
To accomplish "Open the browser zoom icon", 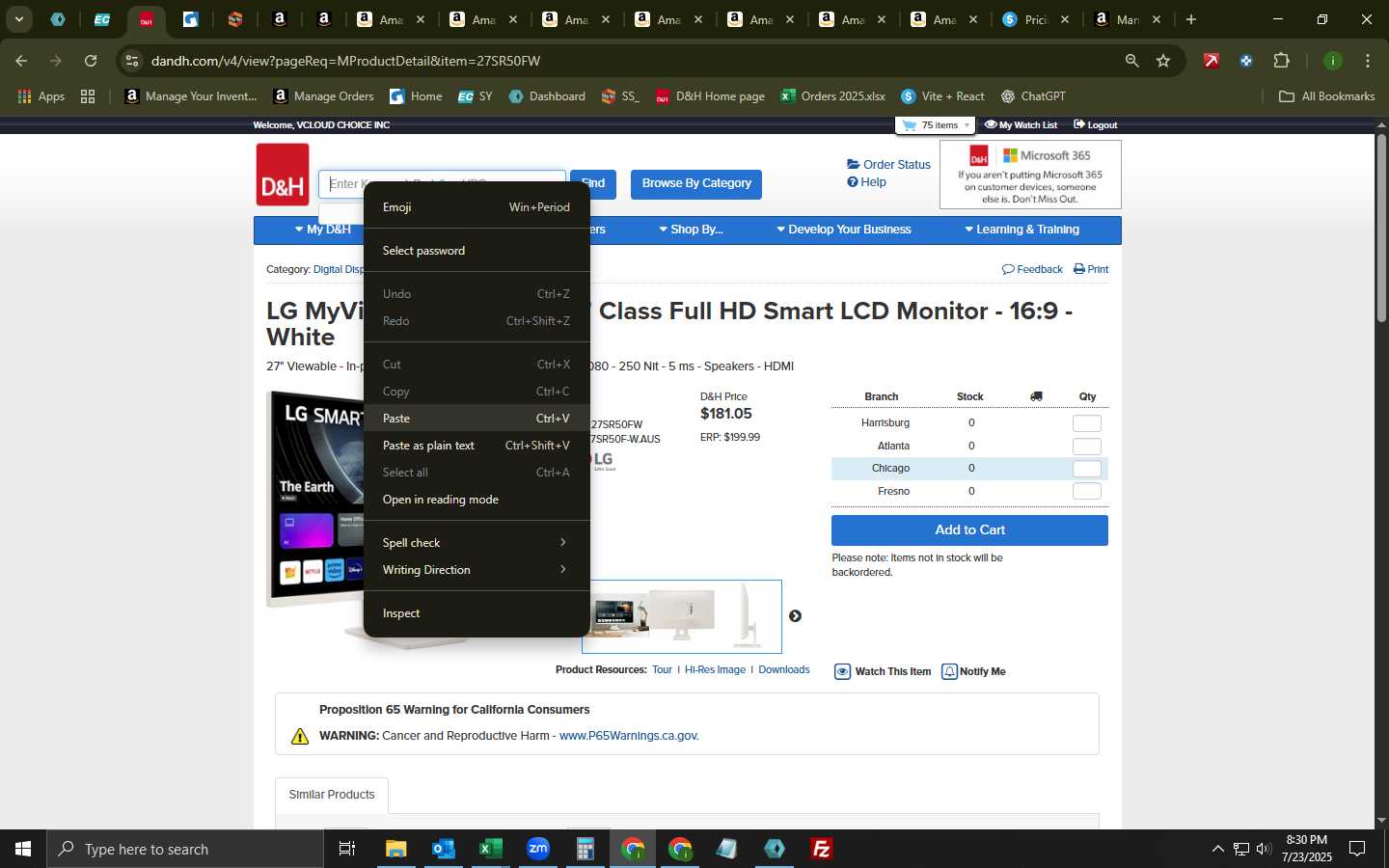I will point(1131,61).
